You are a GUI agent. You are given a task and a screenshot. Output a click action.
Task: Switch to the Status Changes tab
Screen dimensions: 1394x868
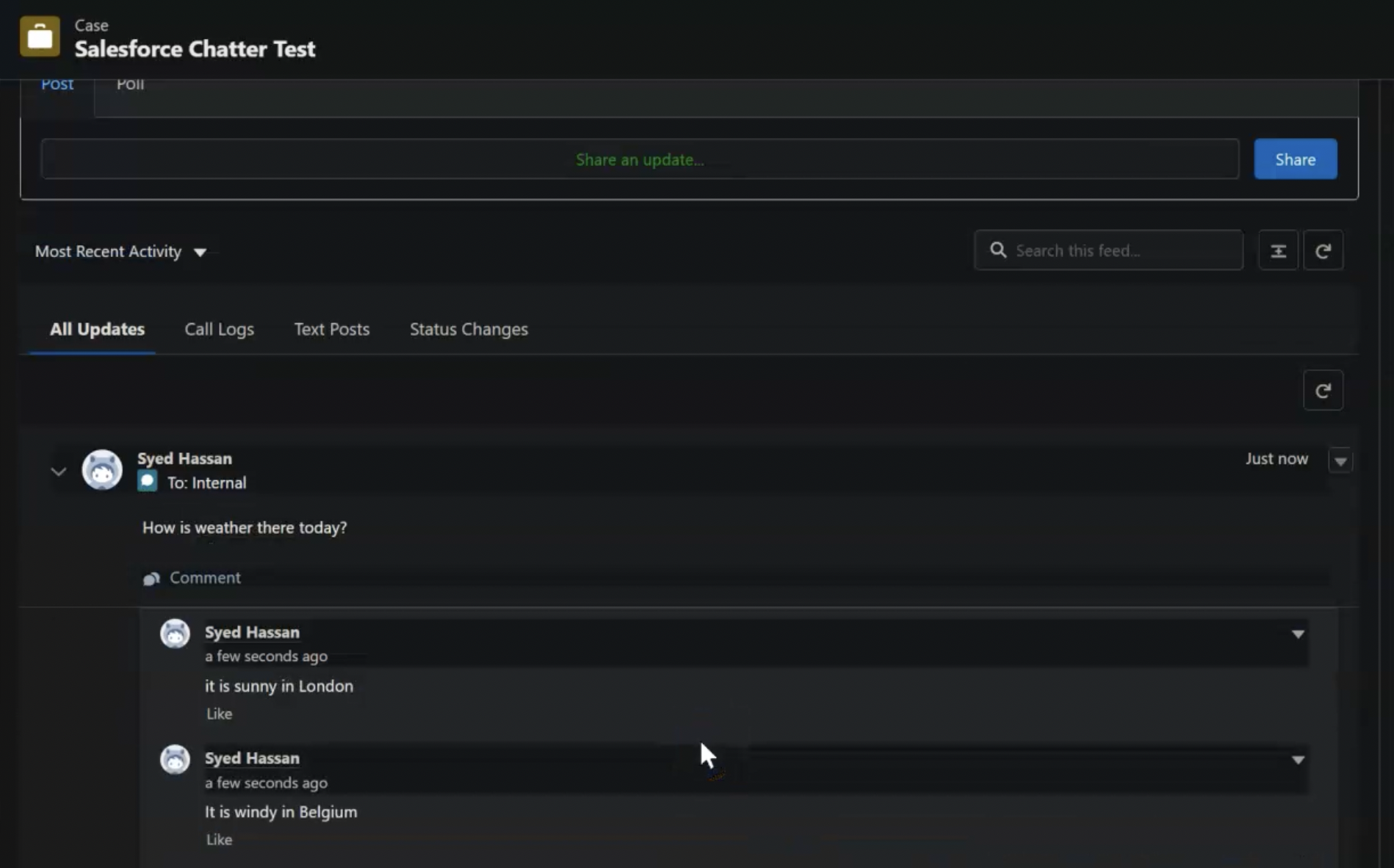(x=468, y=330)
